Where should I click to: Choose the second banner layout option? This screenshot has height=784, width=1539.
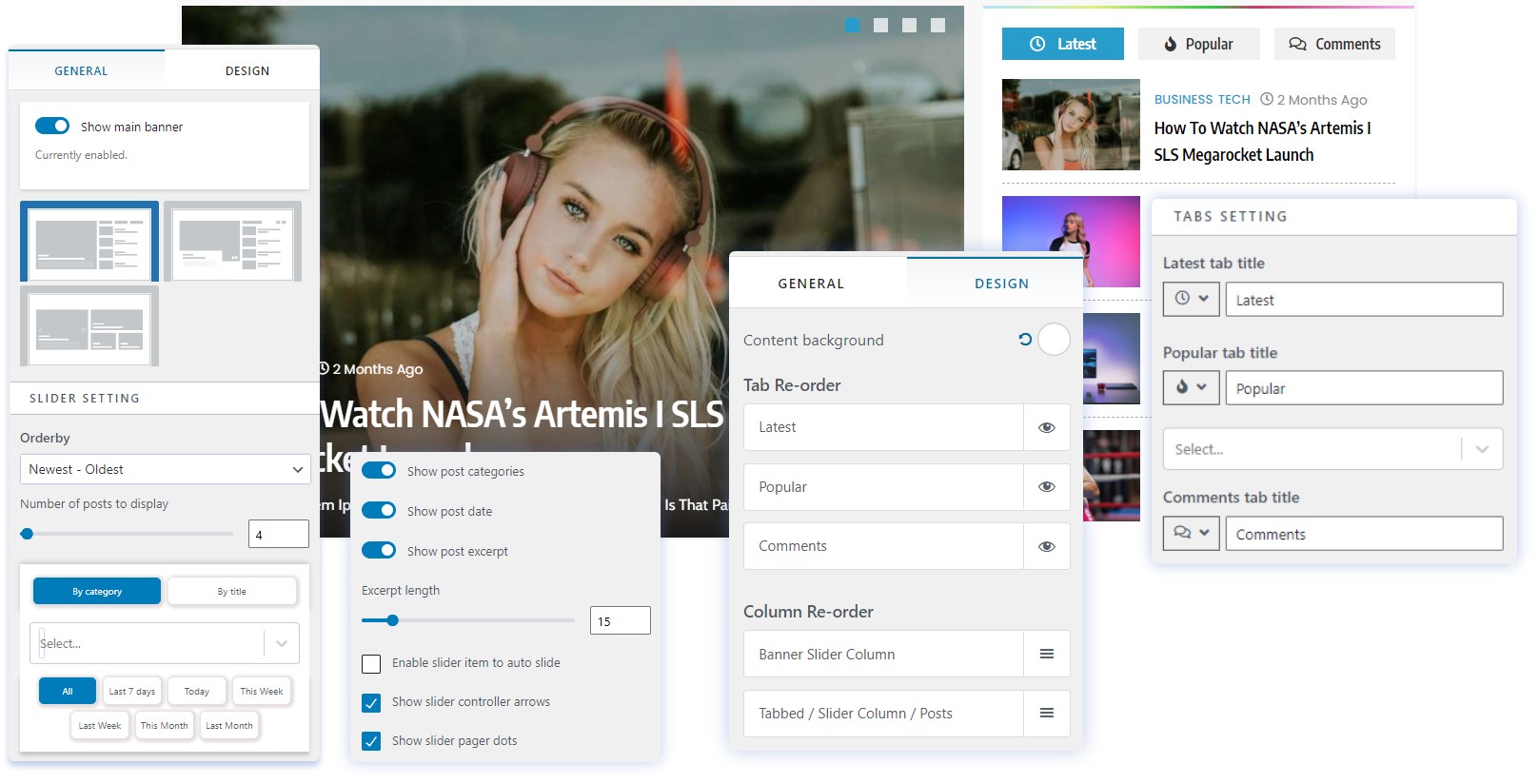pyautogui.click(x=233, y=242)
